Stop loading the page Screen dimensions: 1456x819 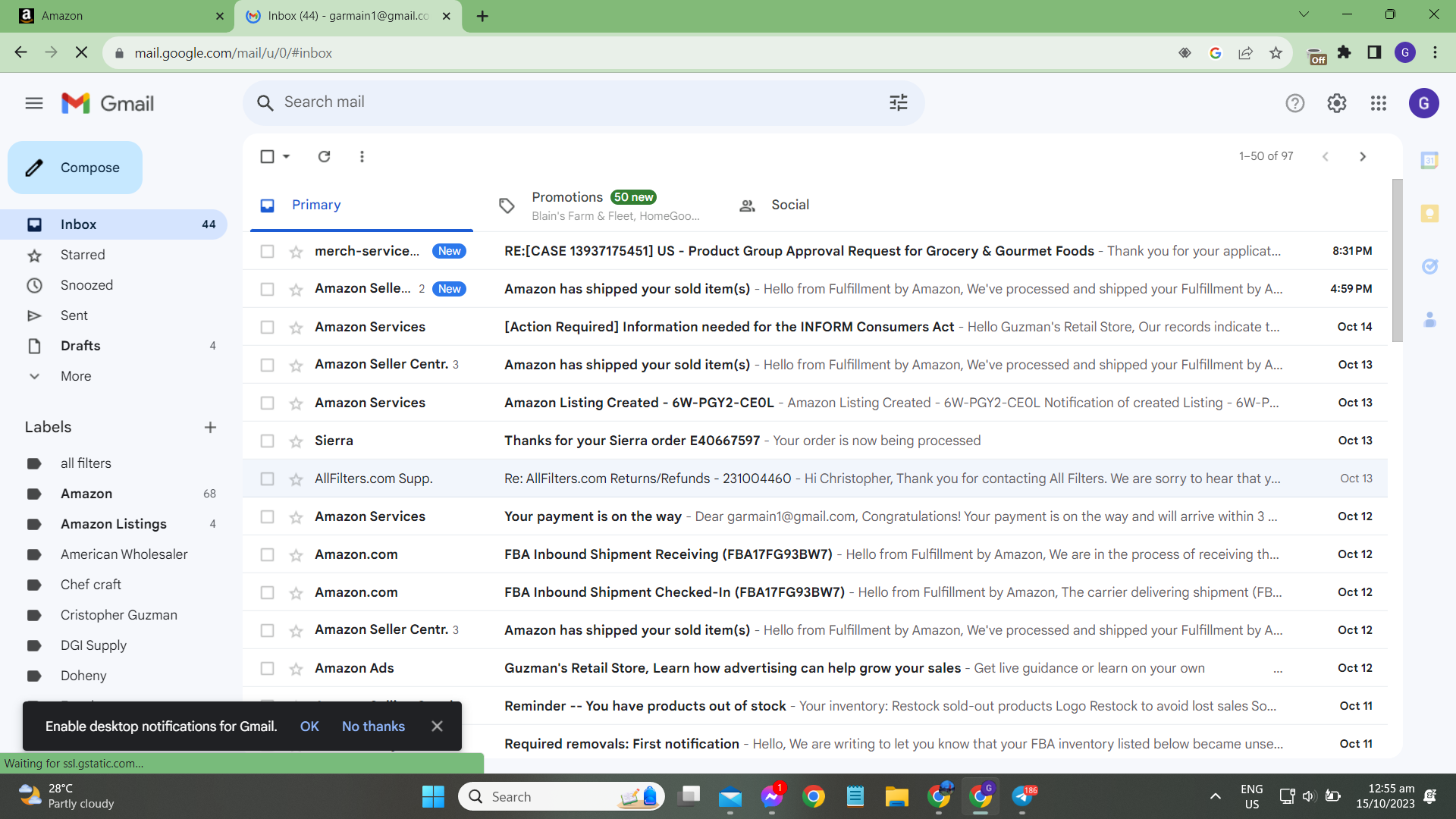(82, 52)
